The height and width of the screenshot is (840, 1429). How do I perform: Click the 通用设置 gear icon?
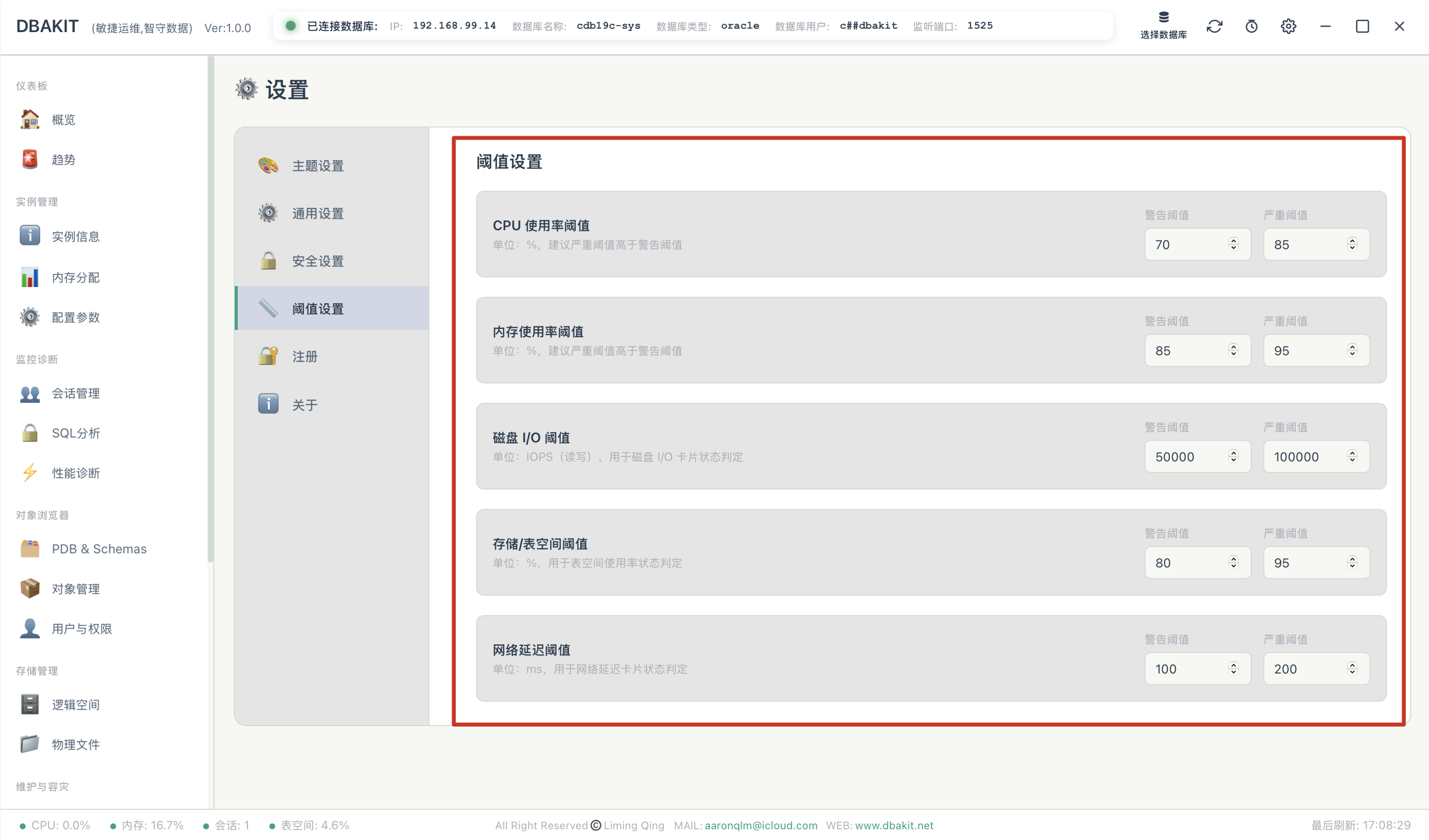point(268,213)
